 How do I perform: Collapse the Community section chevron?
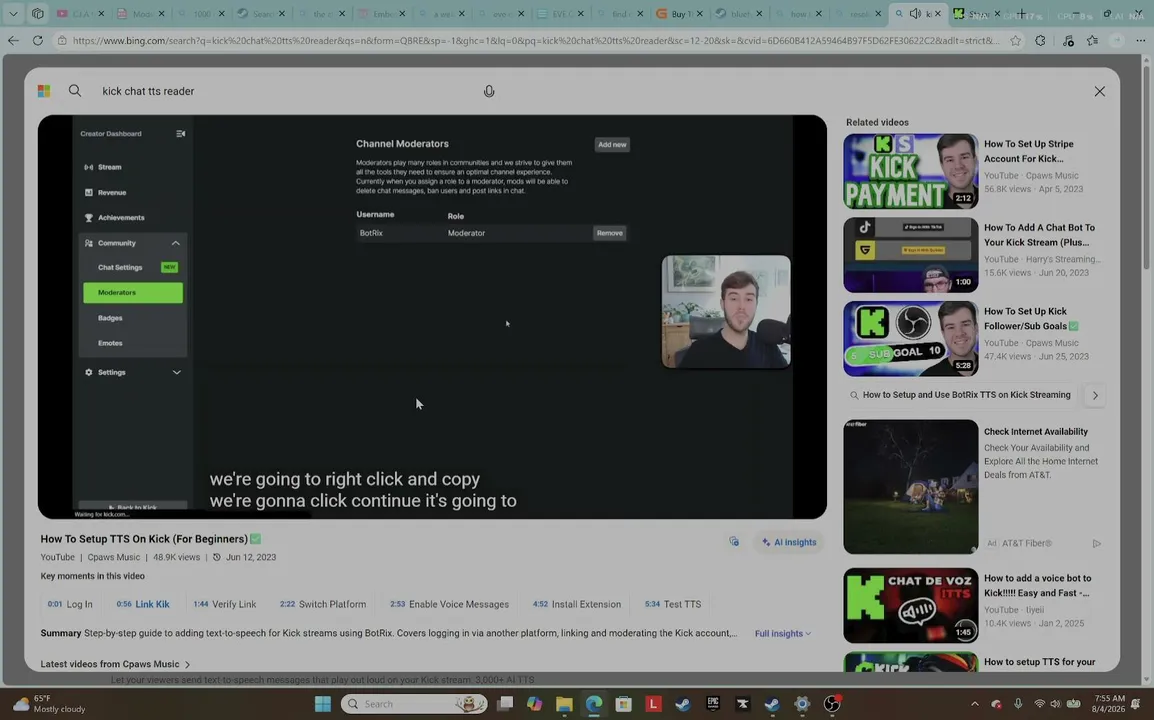(176, 243)
